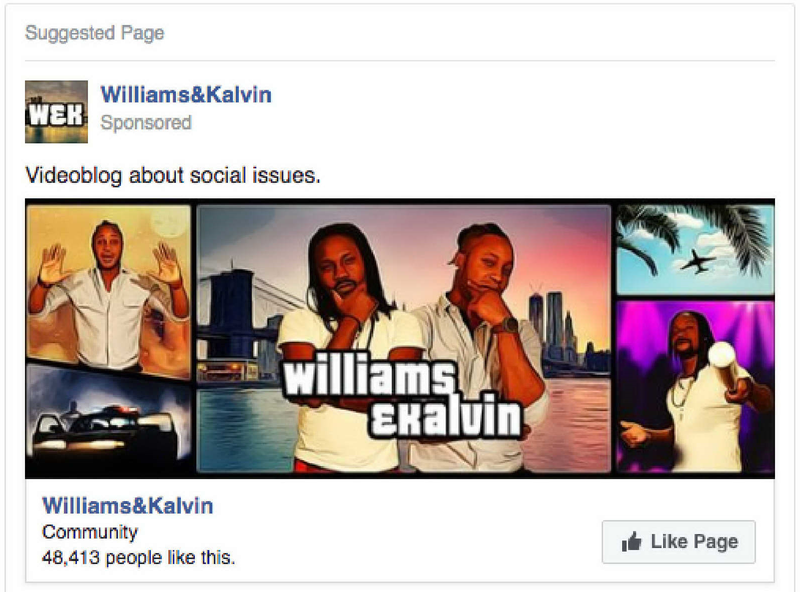The width and height of the screenshot is (800, 592).
Task: Open the panel of man with raised hands
Action: click(x=109, y=289)
